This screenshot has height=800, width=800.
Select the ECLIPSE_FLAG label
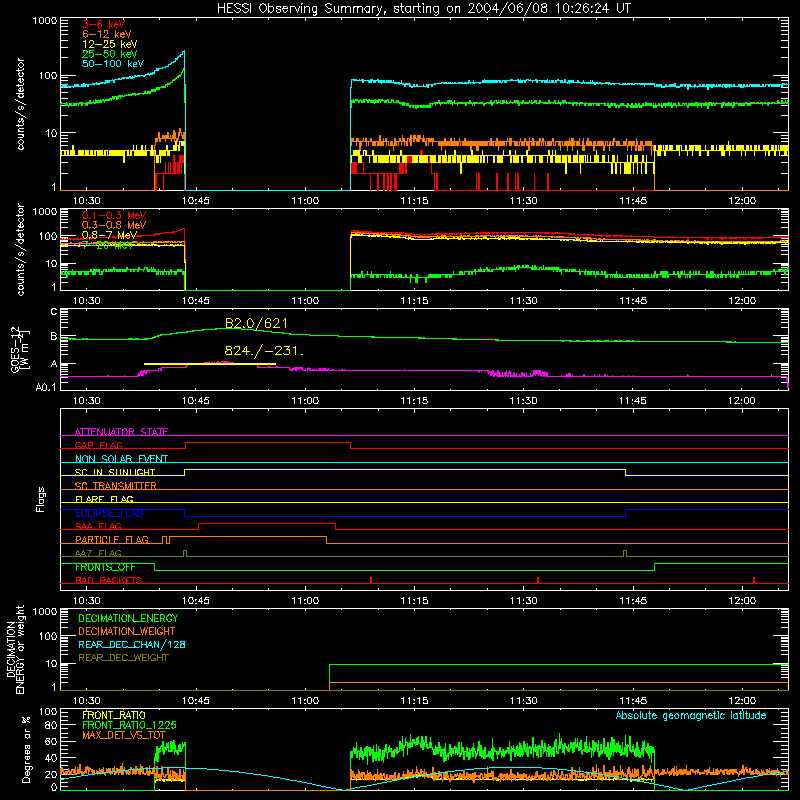pyautogui.click(x=109, y=513)
